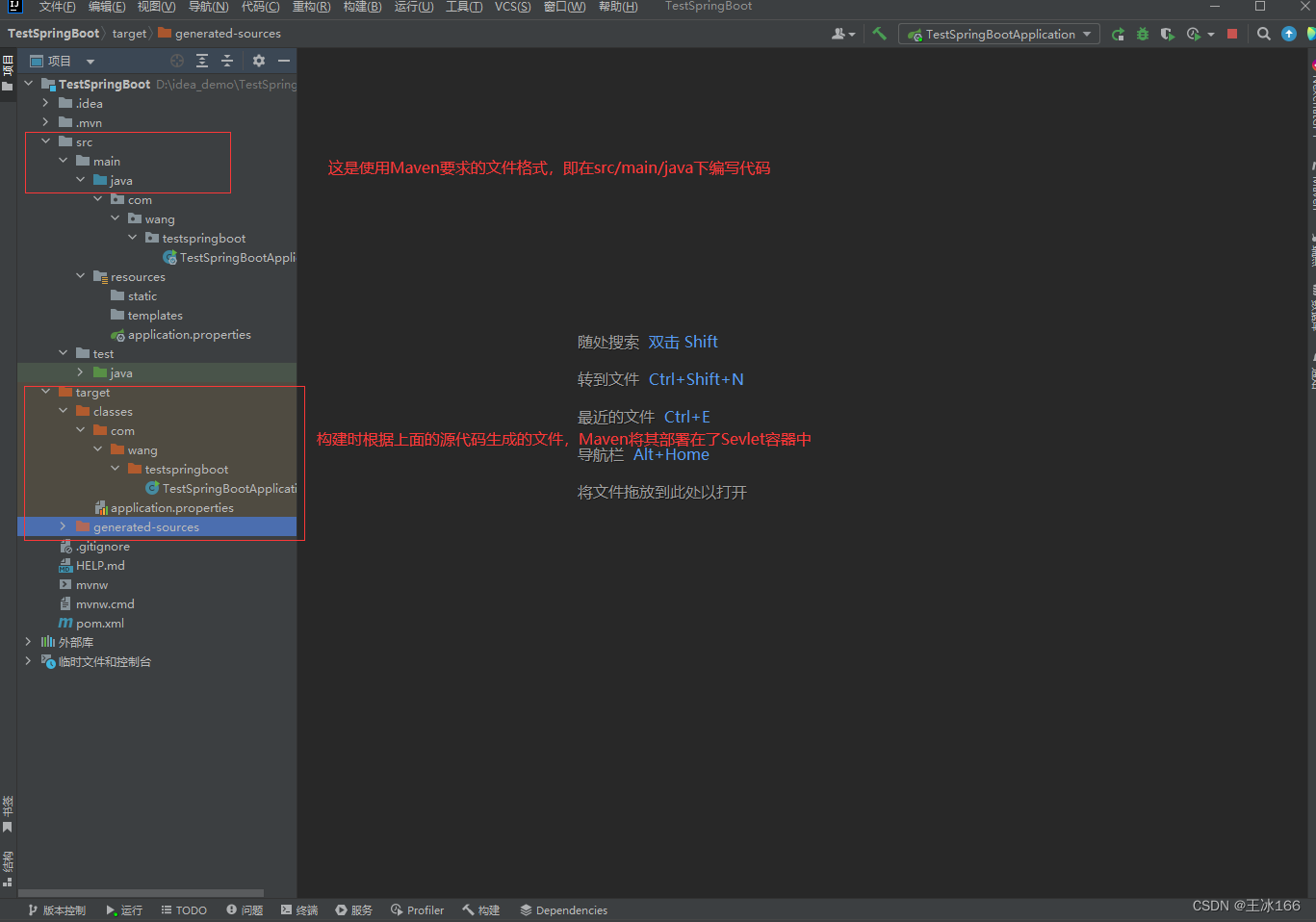Screen dimensions: 1316x922
Task: Open 问题 tool window tab
Action: [x=245, y=909]
